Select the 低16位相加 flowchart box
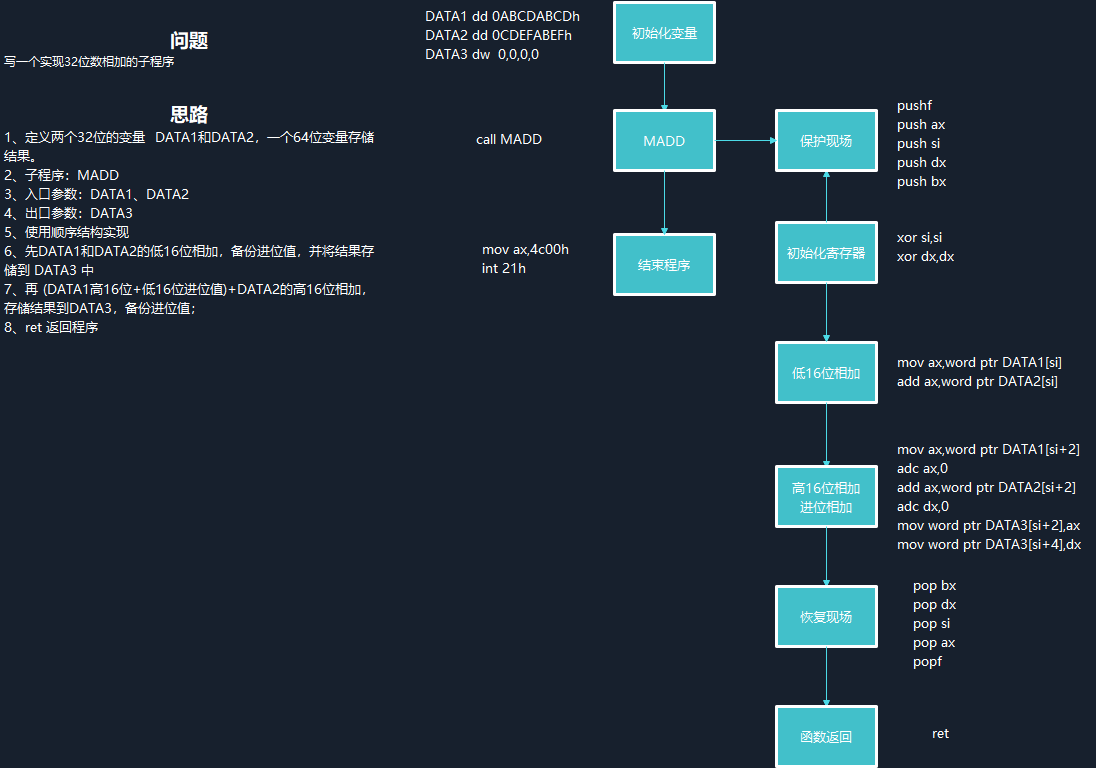 (826, 372)
